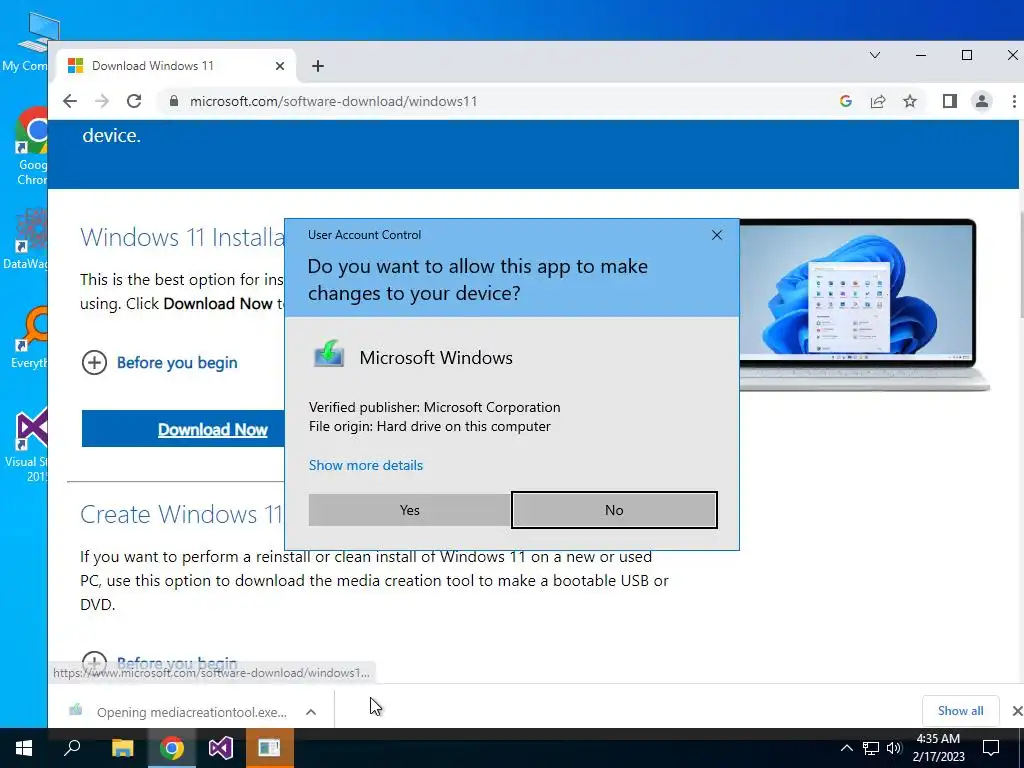The width and height of the screenshot is (1024, 768).
Task: Click the Google icon in address bar
Action: [x=846, y=101]
